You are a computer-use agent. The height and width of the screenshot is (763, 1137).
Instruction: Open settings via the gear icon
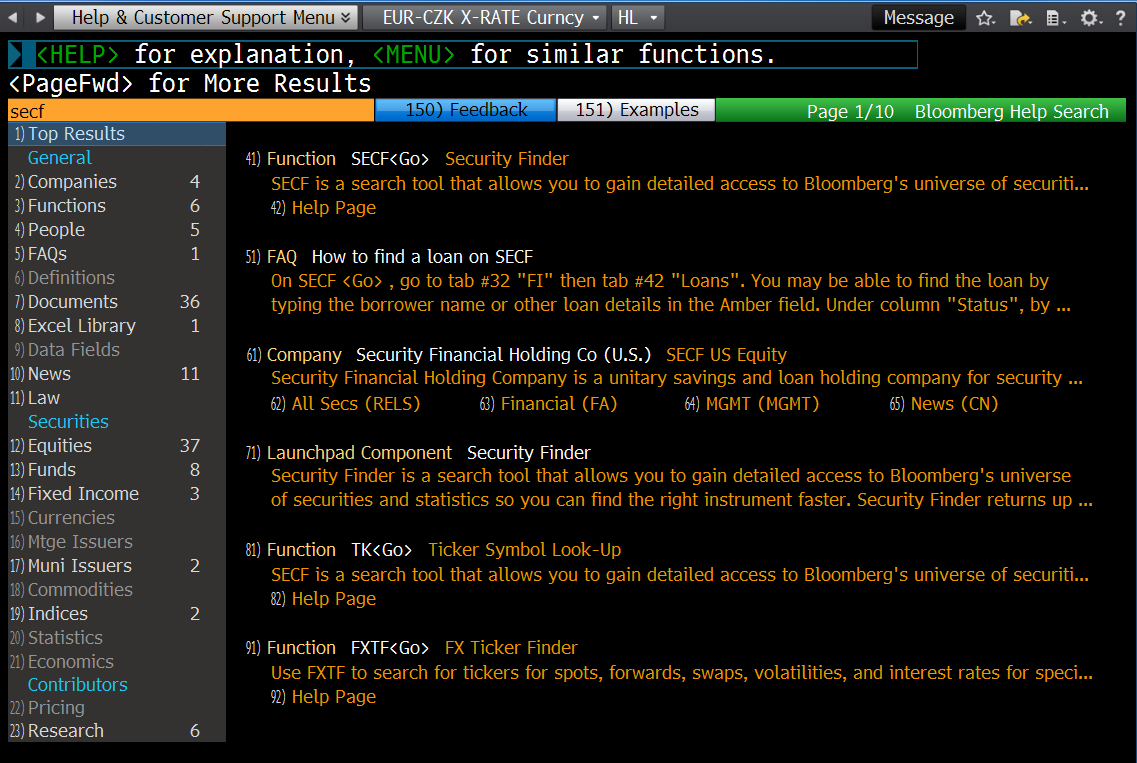(1089, 17)
